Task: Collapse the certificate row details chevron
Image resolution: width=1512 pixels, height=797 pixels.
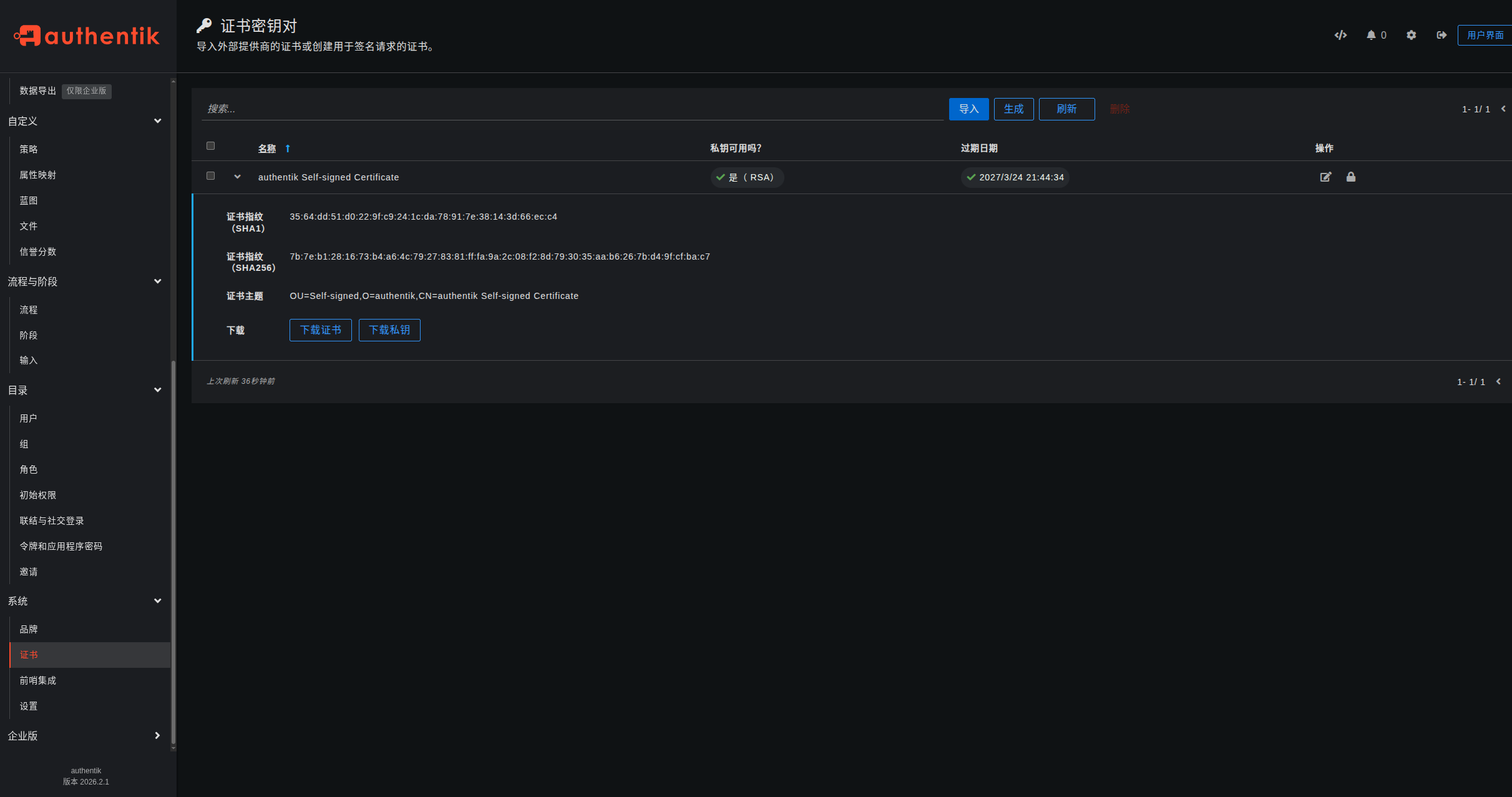Action: click(237, 177)
